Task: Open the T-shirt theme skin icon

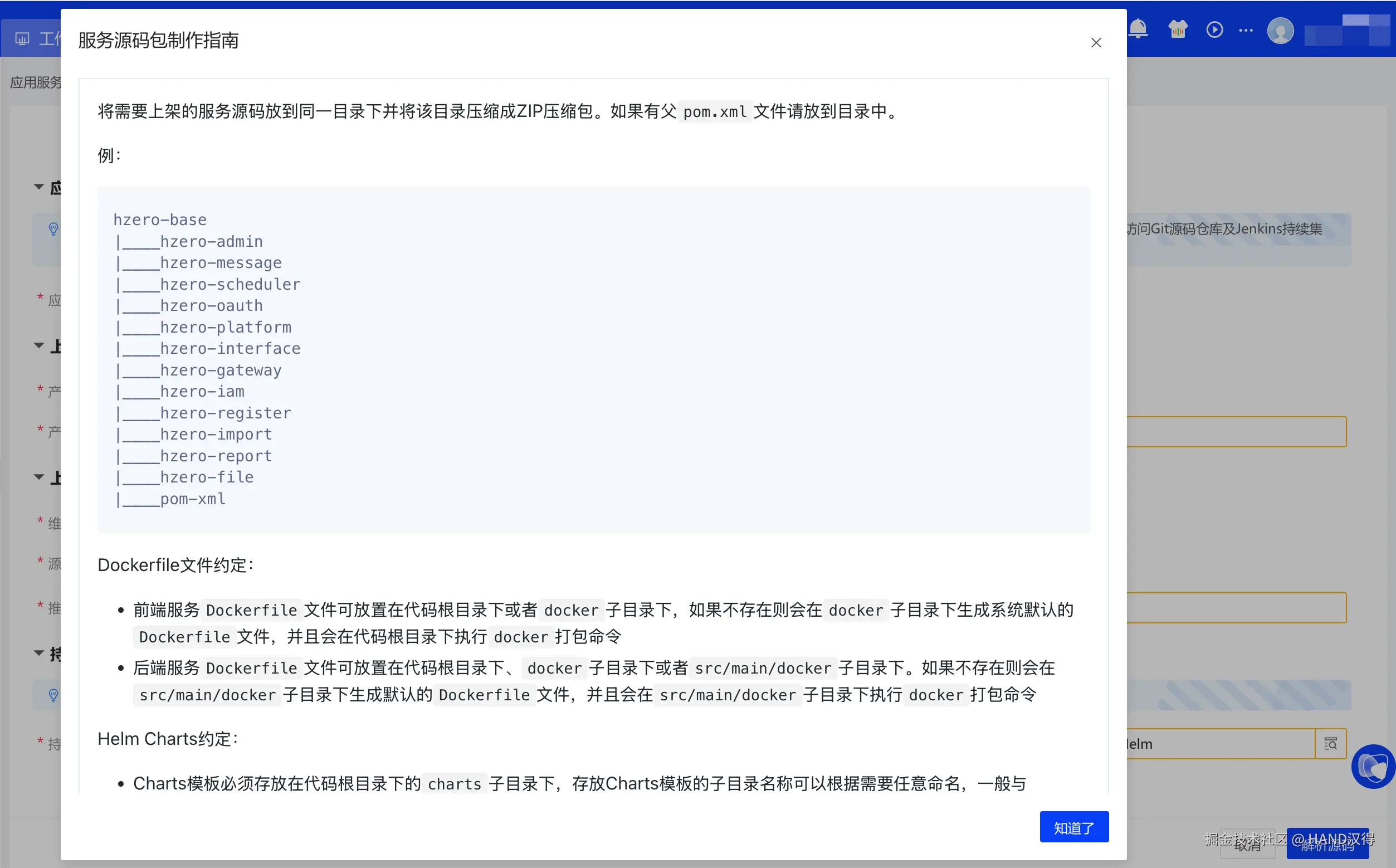Action: point(1177,29)
